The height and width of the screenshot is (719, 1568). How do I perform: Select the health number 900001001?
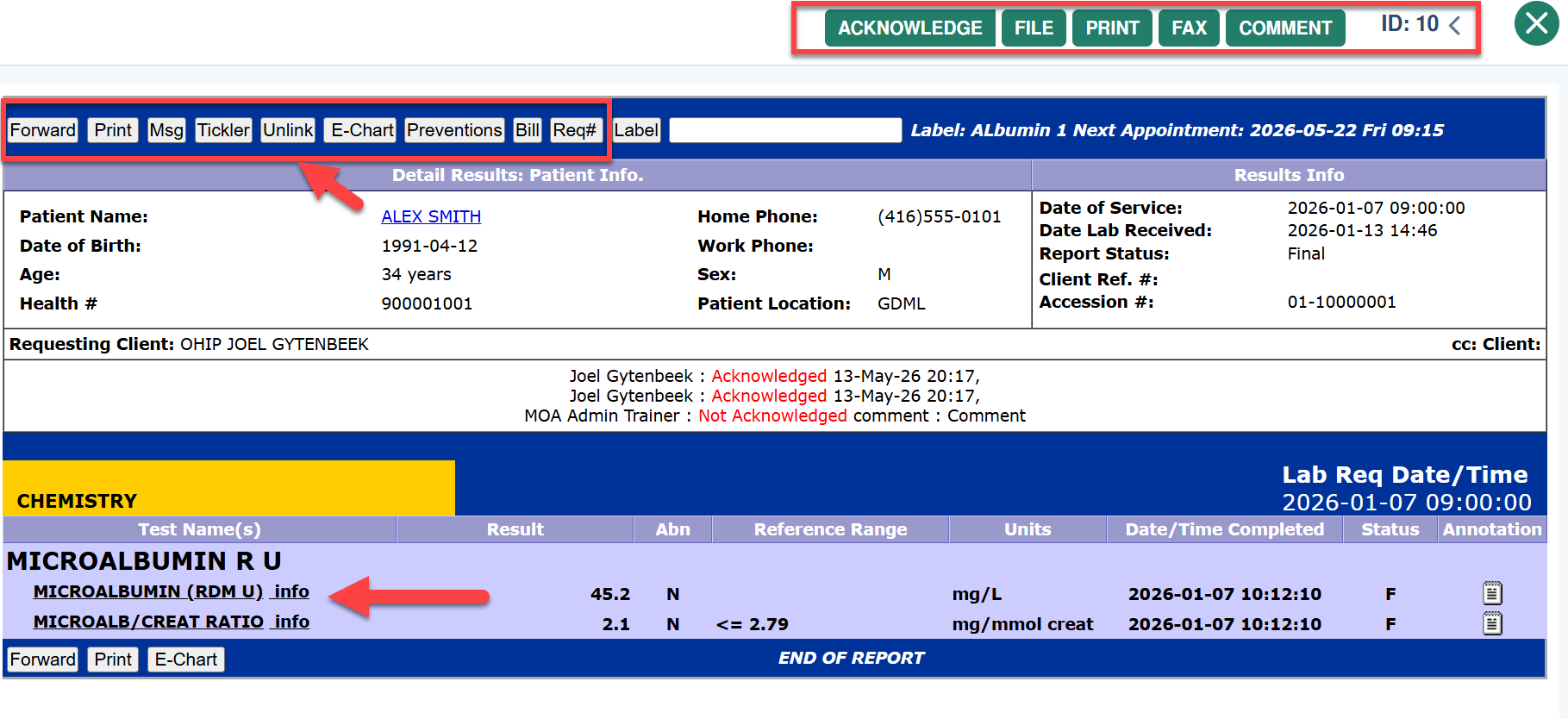pos(427,303)
